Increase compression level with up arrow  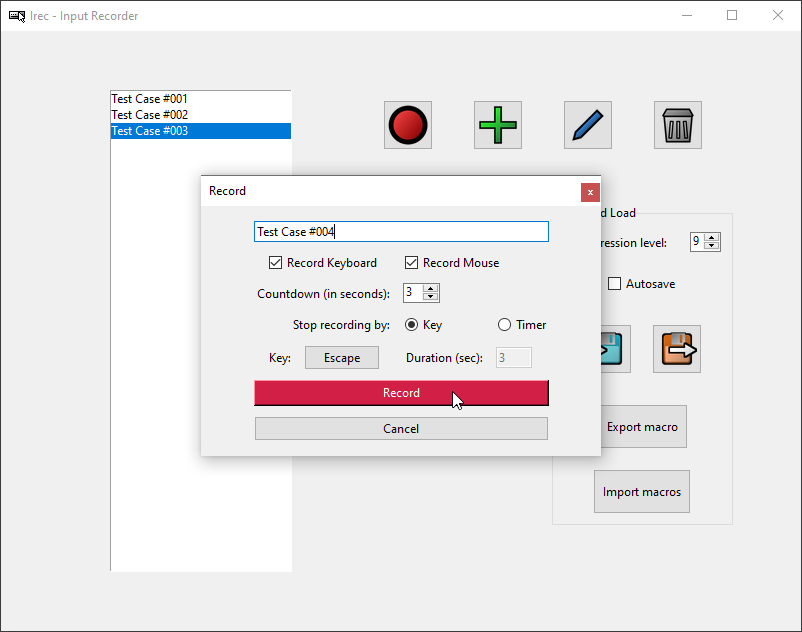[x=712, y=237]
